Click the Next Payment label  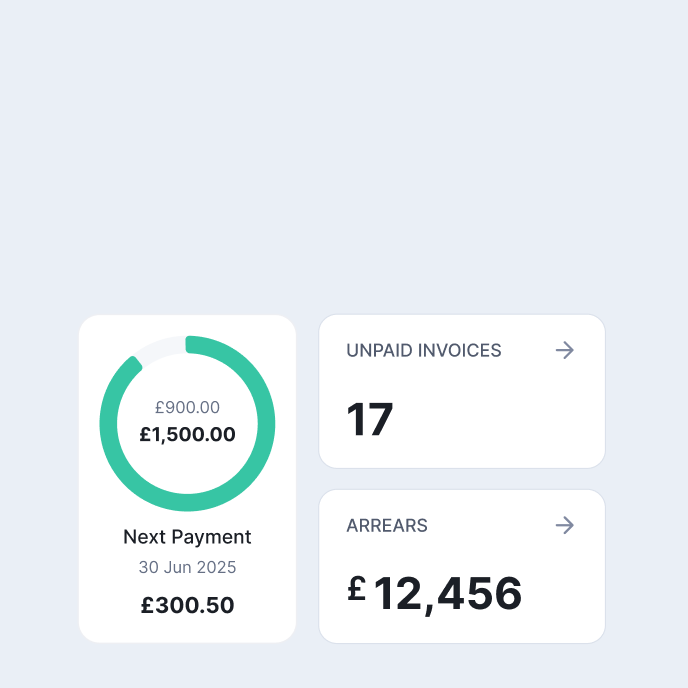(187, 537)
